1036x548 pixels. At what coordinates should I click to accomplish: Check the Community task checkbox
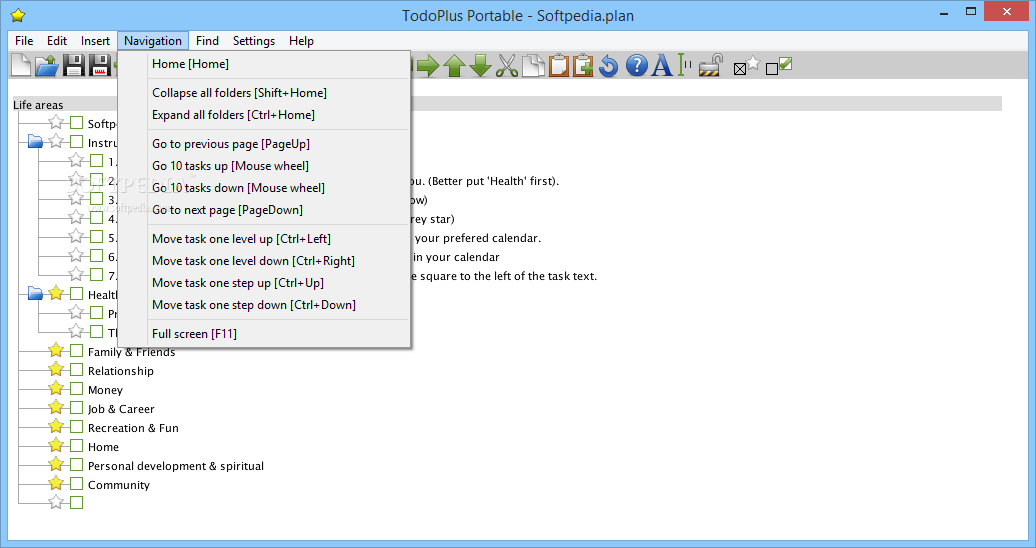77,484
